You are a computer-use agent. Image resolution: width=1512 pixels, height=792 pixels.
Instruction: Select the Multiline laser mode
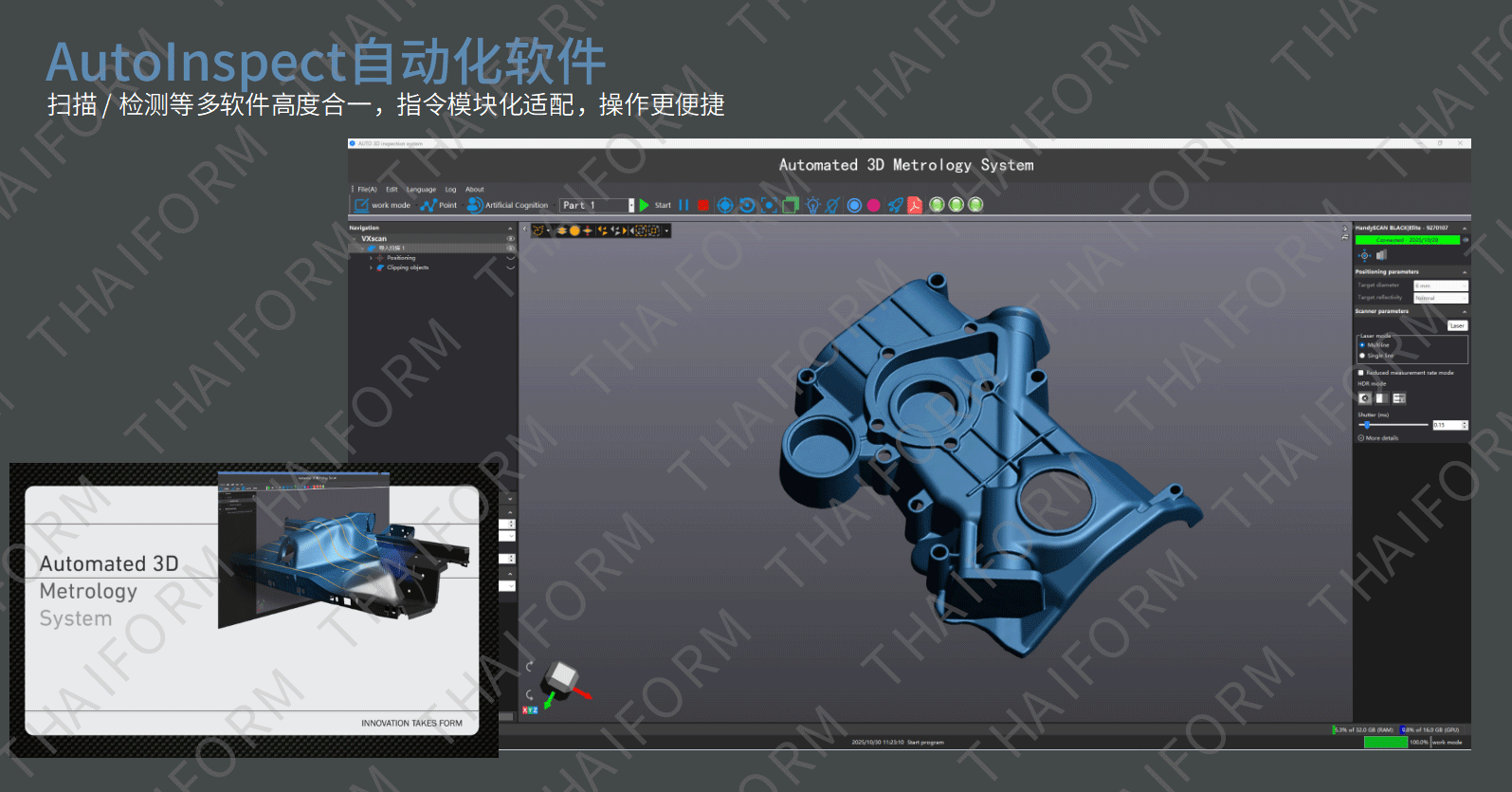pyautogui.click(x=1362, y=345)
